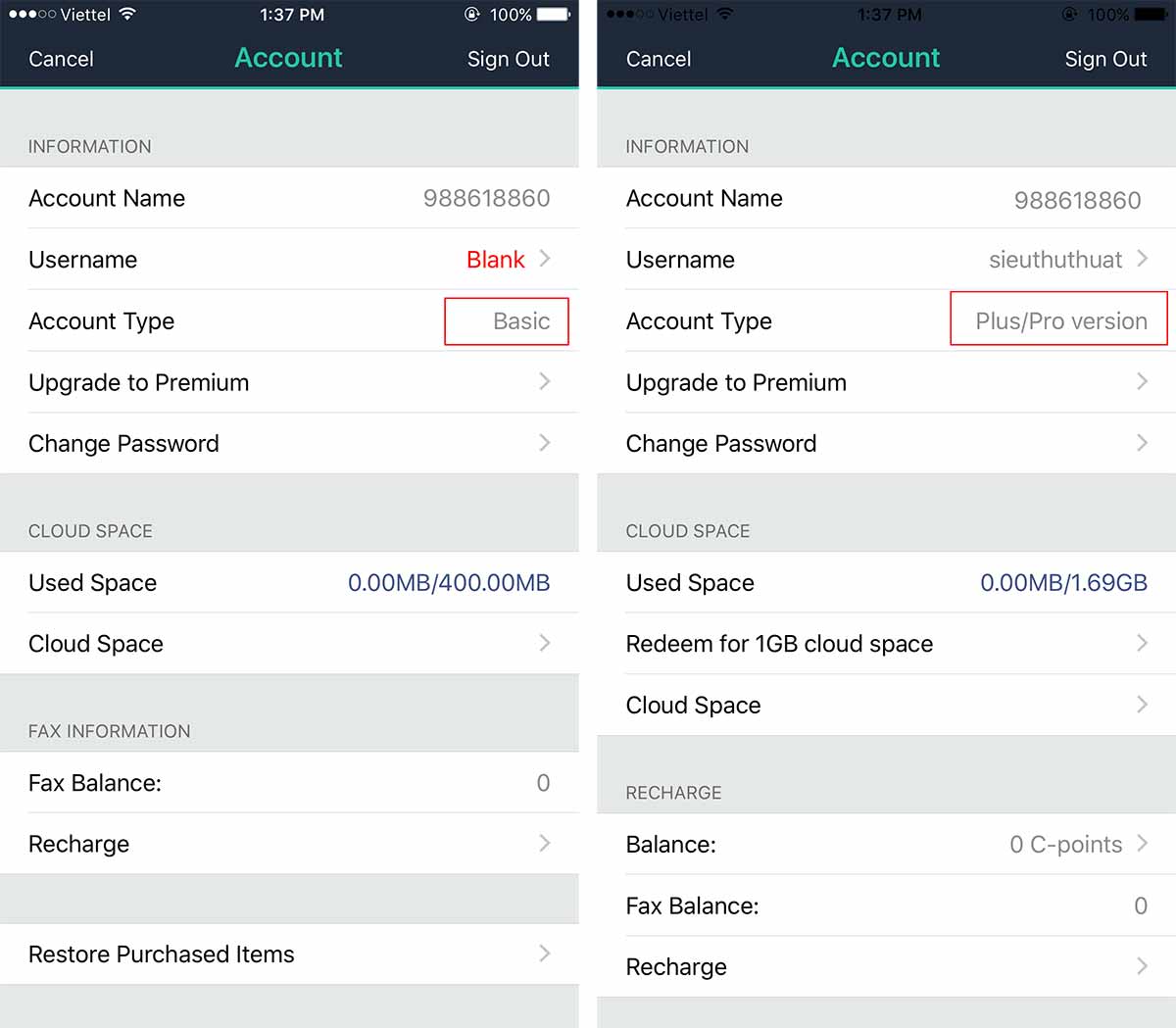The image size is (1176, 1028).
Task: Click the left screen Recharge chevron
Action: (x=545, y=843)
